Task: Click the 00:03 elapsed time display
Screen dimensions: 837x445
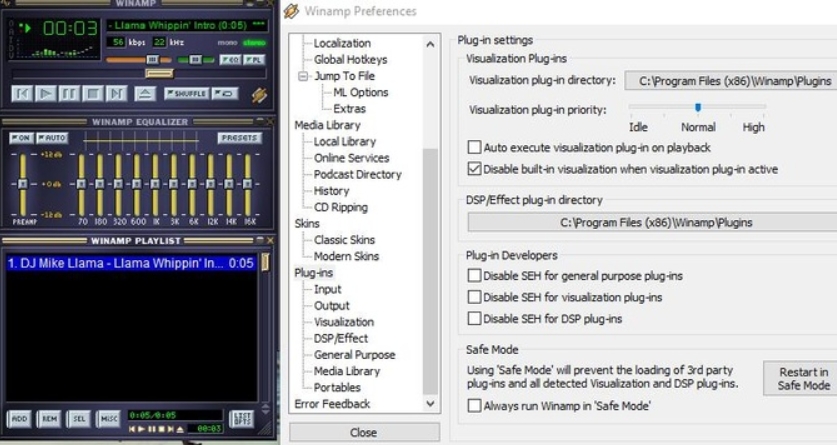Action: click(70, 28)
